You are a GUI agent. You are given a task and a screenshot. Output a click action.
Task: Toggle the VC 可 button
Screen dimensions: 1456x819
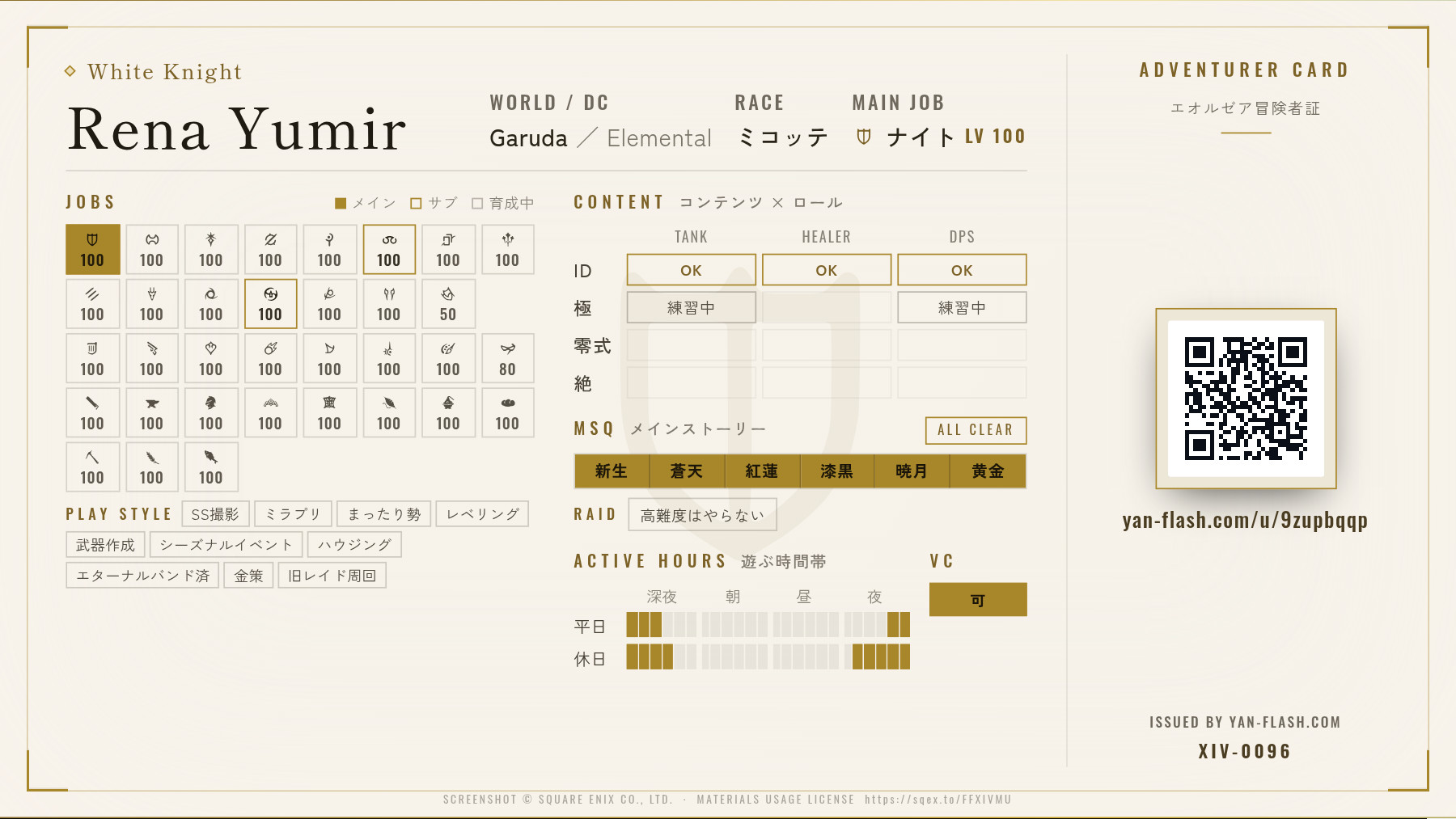point(978,599)
